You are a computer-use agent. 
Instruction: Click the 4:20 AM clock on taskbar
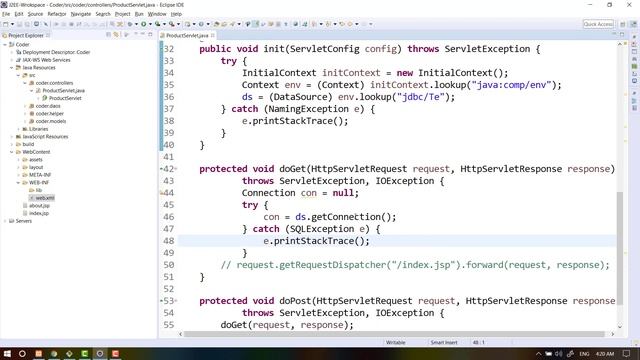pyautogui.click(x=605, y=353)
